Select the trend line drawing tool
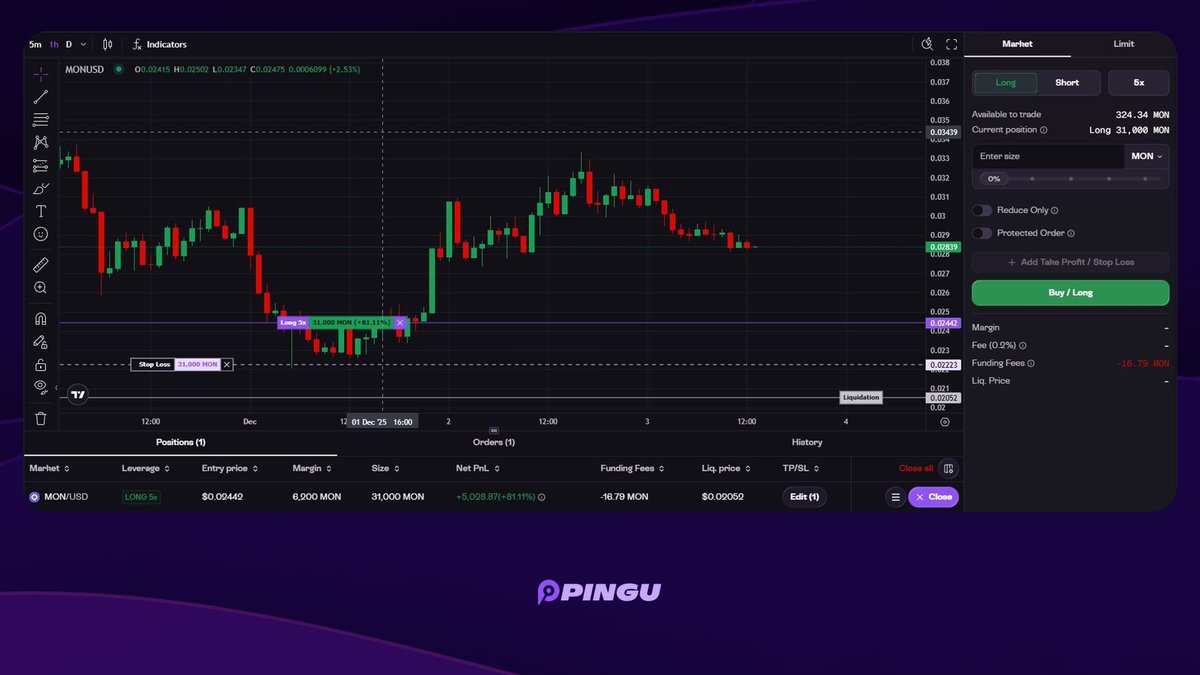Viewport: 1200px width, 675px height. coord(41,97)
